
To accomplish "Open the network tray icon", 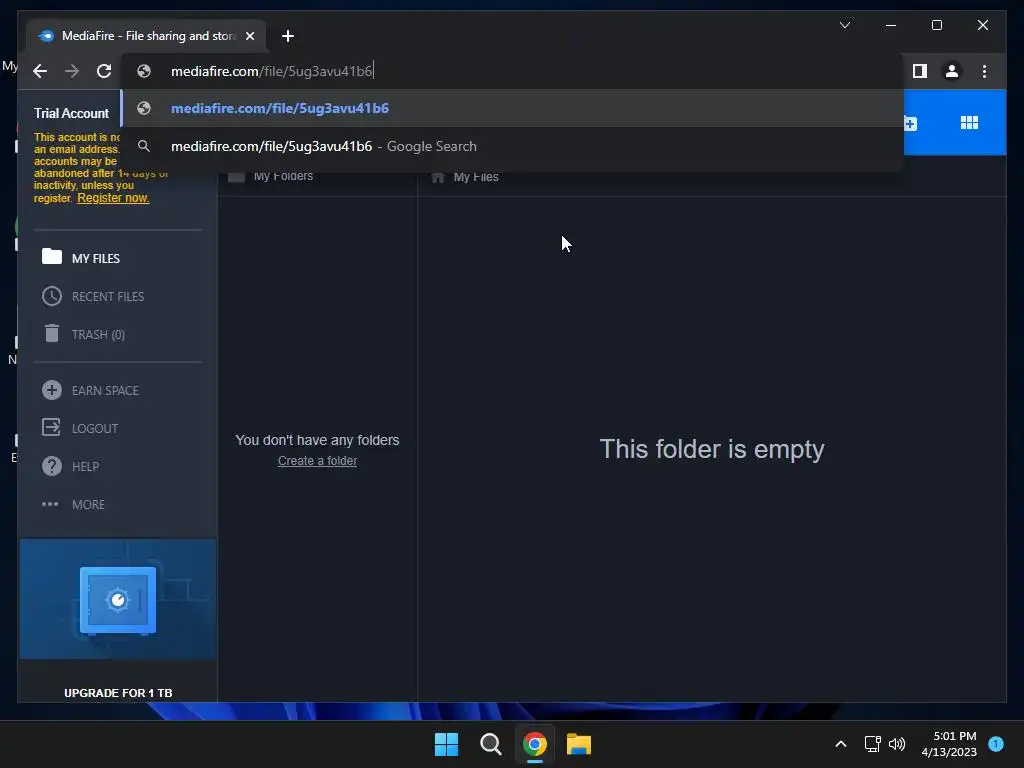I will [872, 744].
